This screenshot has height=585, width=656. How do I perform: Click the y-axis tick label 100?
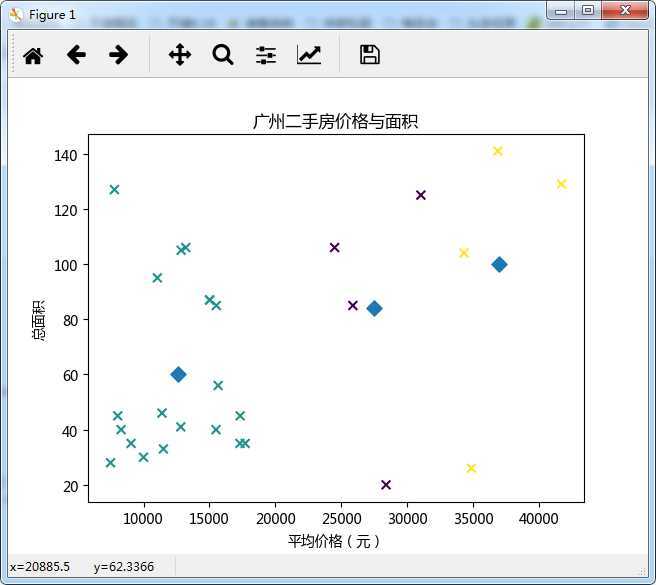point(66,265)
